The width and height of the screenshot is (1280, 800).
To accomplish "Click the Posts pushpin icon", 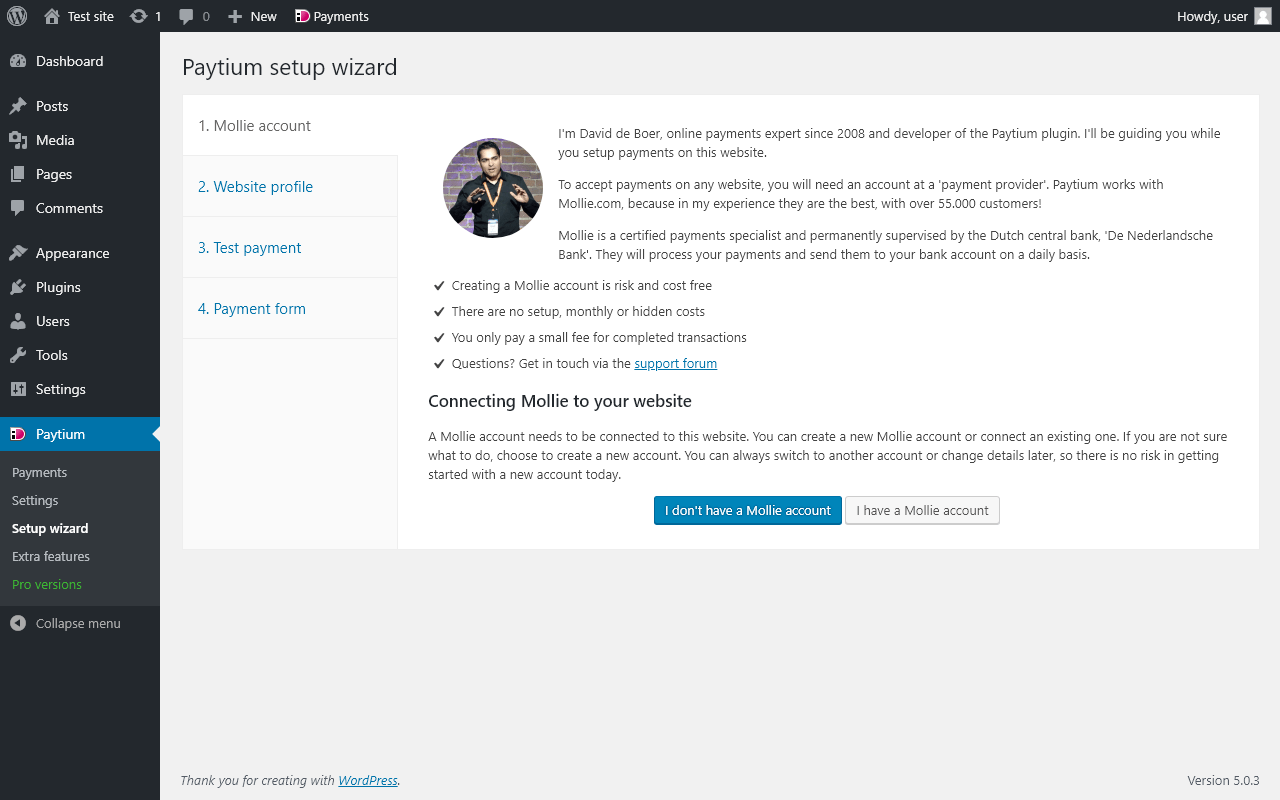I will (x=18, y=106).
